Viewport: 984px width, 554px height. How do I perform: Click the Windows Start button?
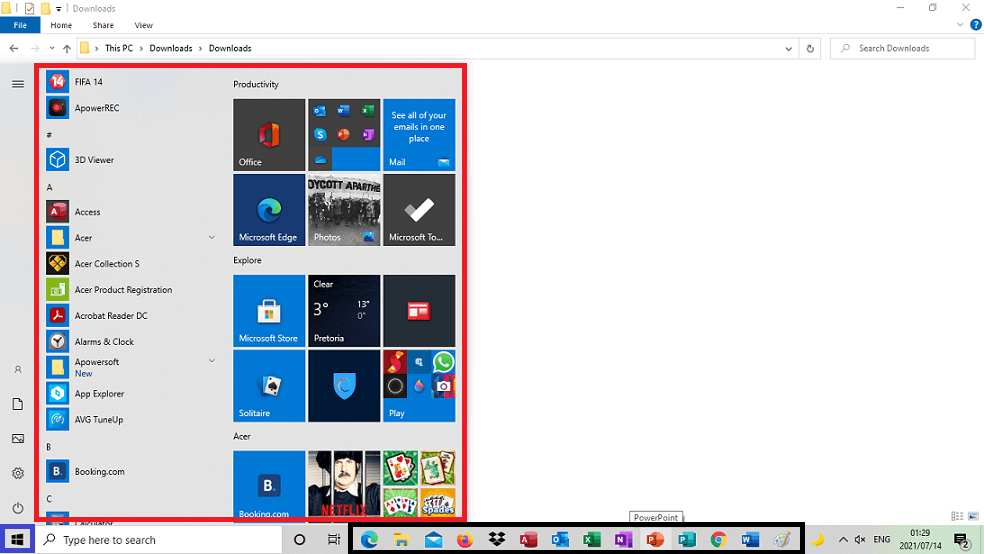18,540
